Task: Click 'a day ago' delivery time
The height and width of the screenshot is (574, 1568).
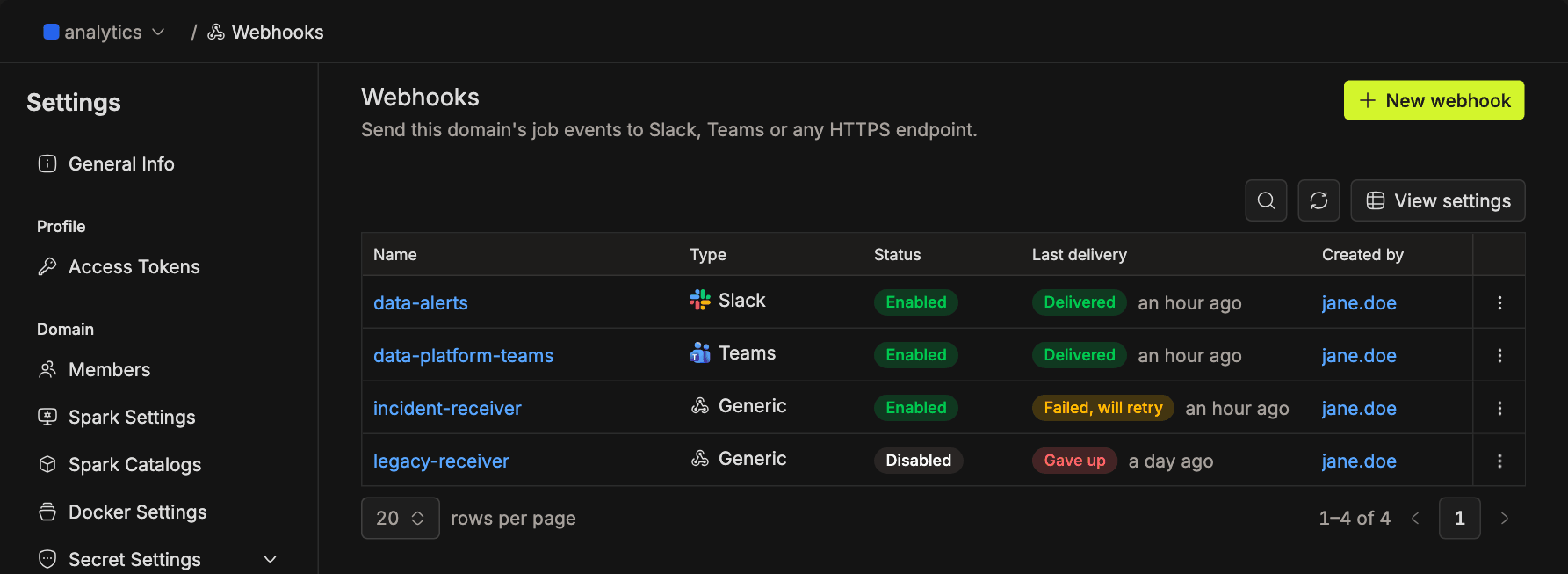Action: click(1170, 461)
